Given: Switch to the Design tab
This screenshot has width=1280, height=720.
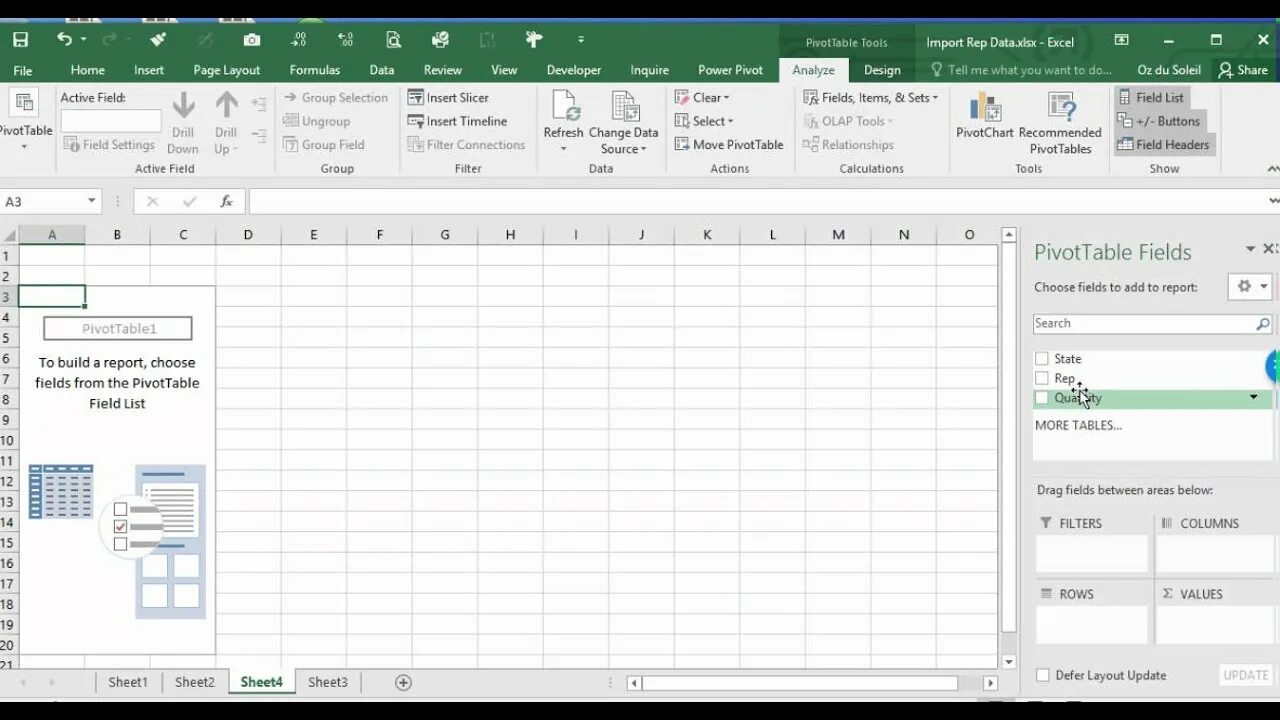Looking at the screenshot, I should click(x=882, y=70).
